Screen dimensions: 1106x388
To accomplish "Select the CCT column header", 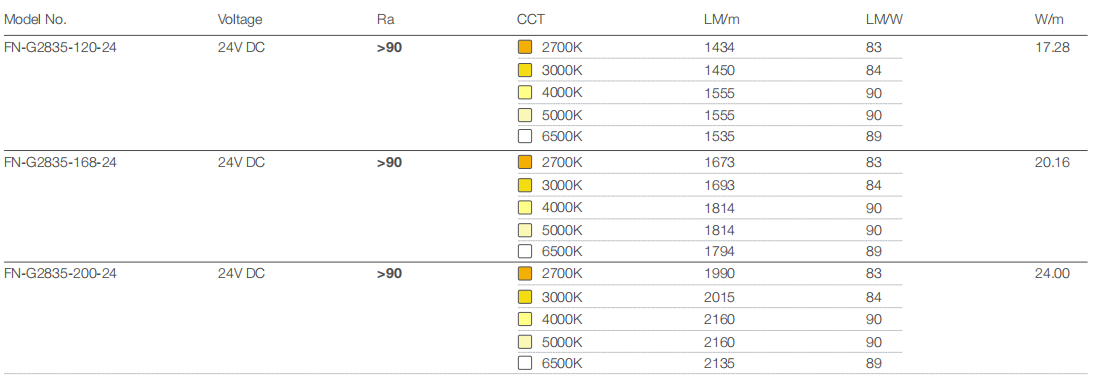I will pos(530,19).
